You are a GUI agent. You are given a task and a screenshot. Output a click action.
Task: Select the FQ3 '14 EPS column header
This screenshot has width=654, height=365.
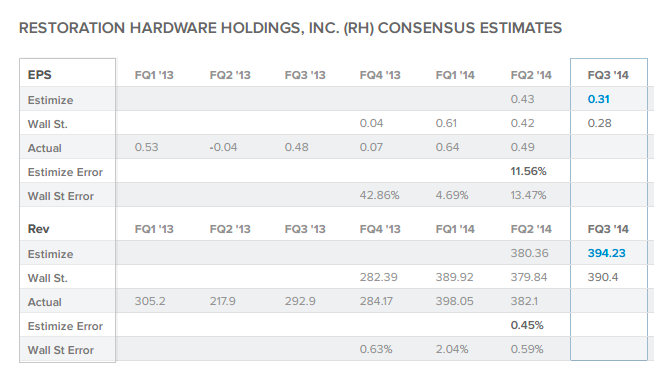(608, 75)
